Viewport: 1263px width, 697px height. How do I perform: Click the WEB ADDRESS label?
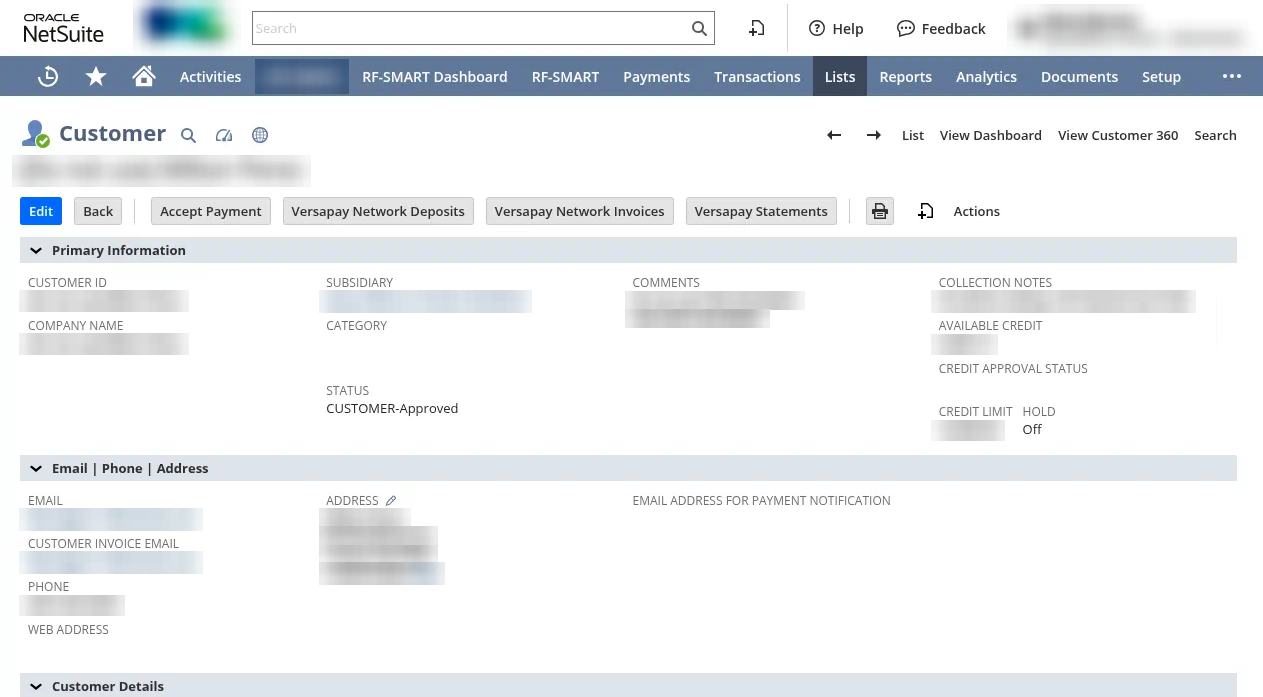coord(68,629)
